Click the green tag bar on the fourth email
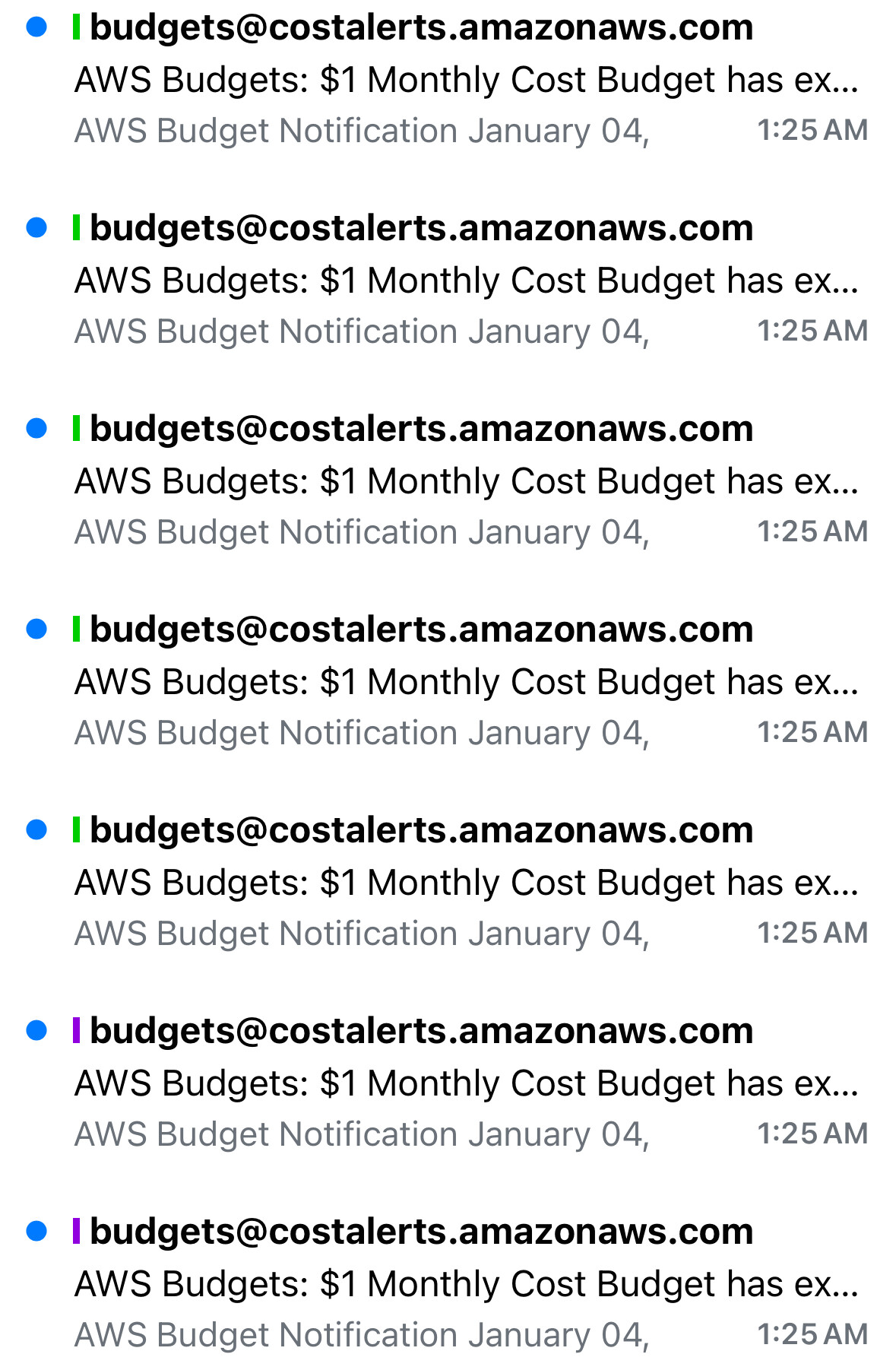 coord(76,630)
